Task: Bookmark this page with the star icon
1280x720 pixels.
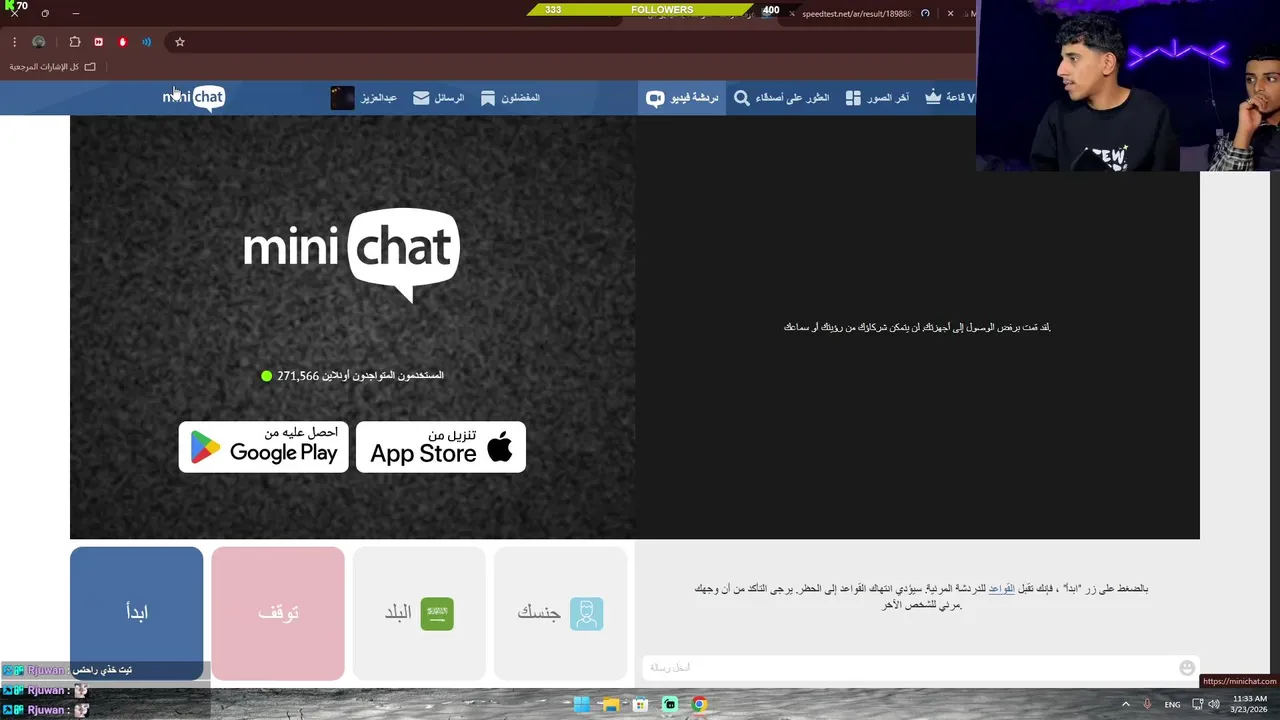Action: click(x=180, y=42)
